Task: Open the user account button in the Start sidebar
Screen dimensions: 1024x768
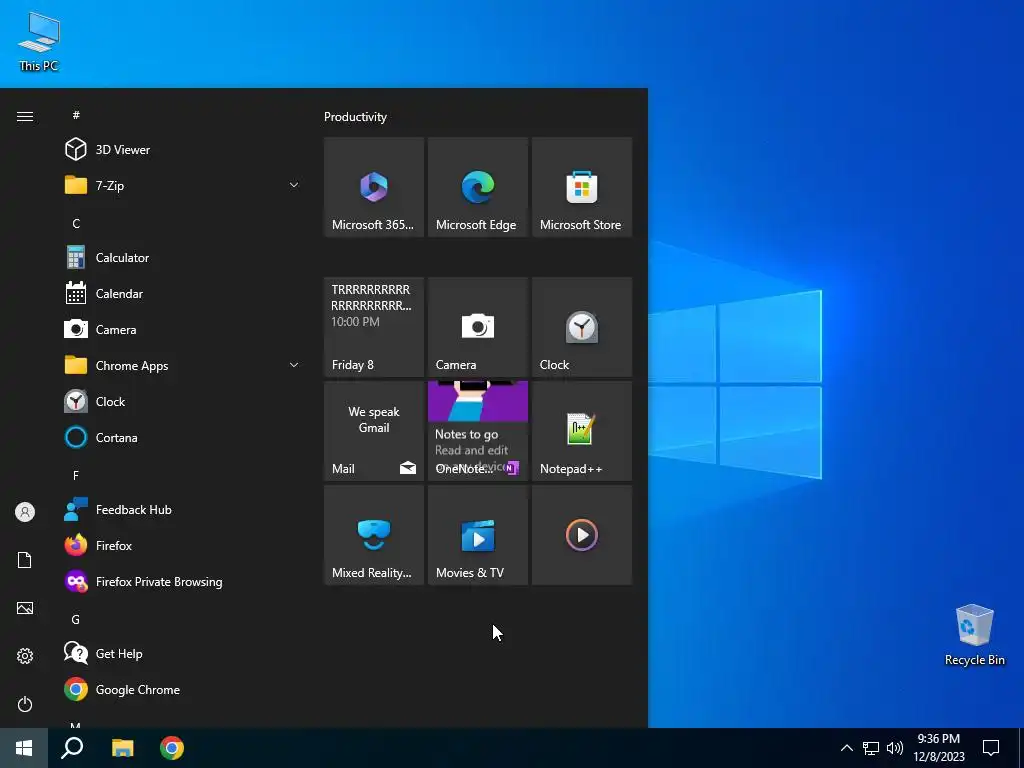Action: 25,512
